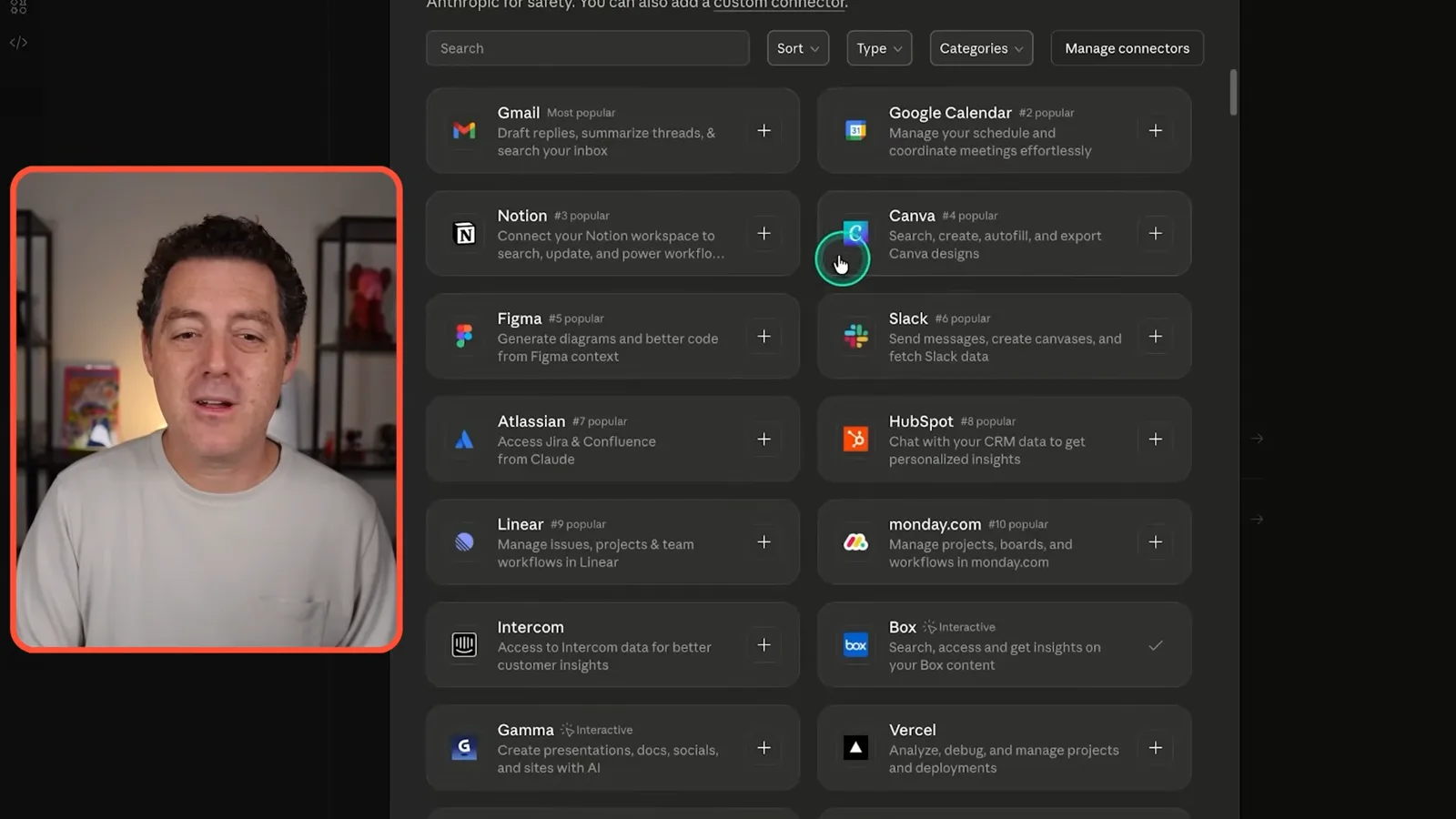Viewport: 1456px width, 819px height.
Task: Click the Gamma logo icon
Action: [x=464, y=748]
